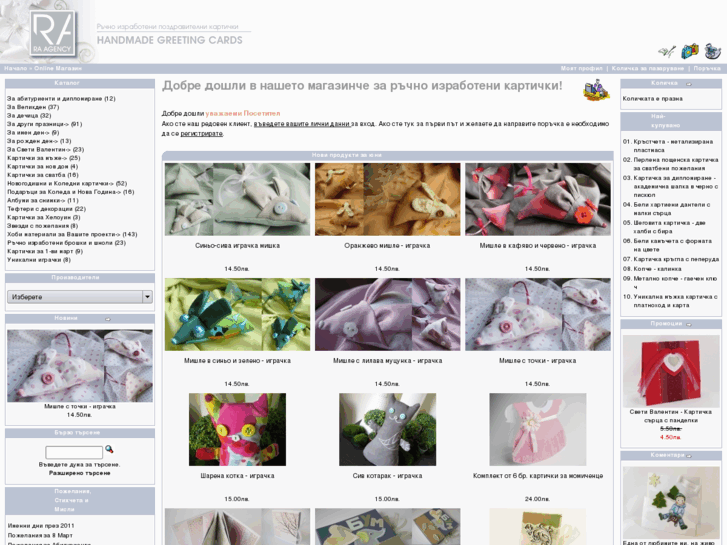
Task: Click the arrow icon beside Новини header
Action: 108,319
